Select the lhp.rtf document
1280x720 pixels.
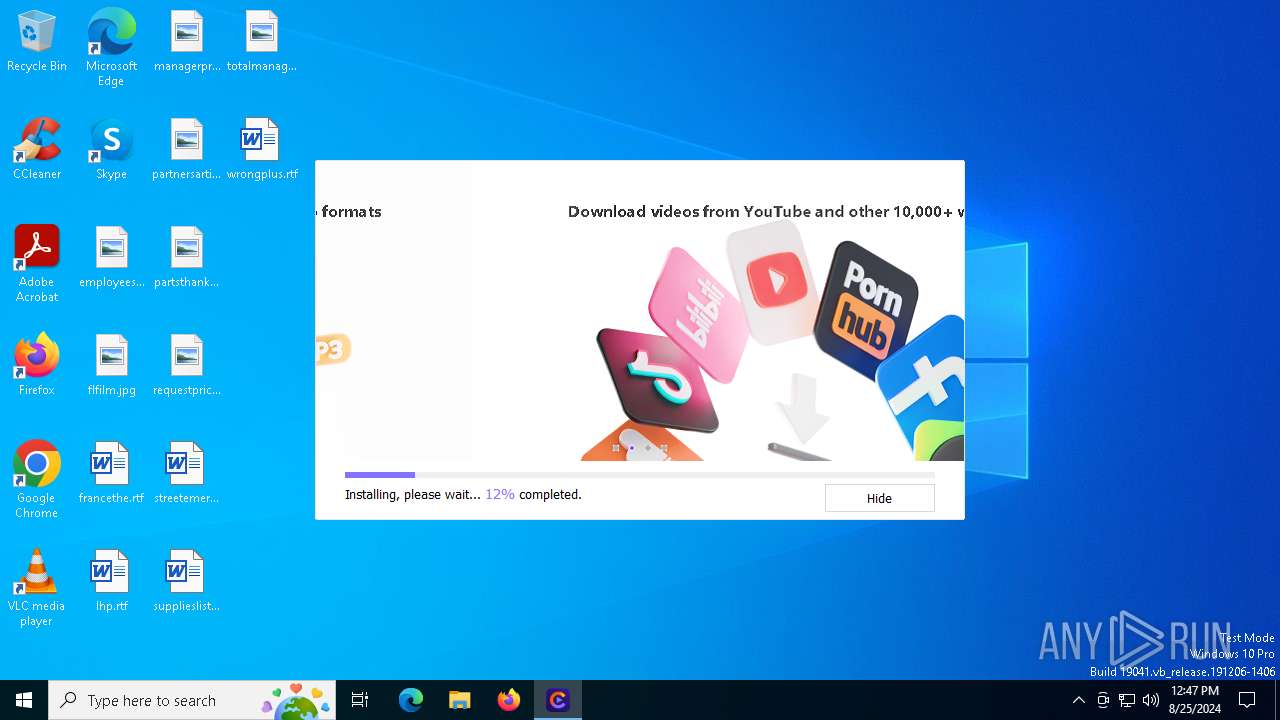pyautogui.click(x=111, y=582)
